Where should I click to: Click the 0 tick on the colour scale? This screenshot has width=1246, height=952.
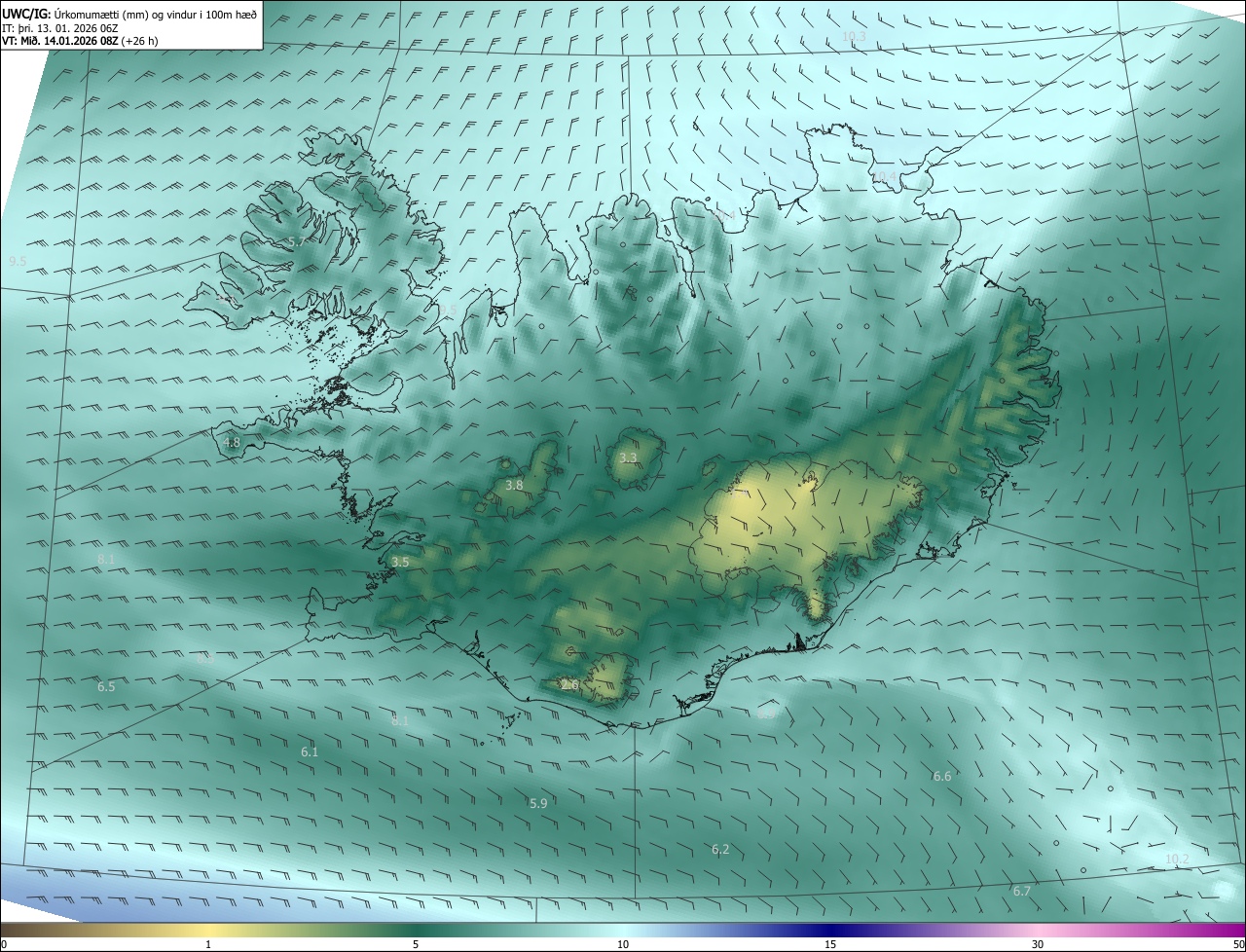4,944
